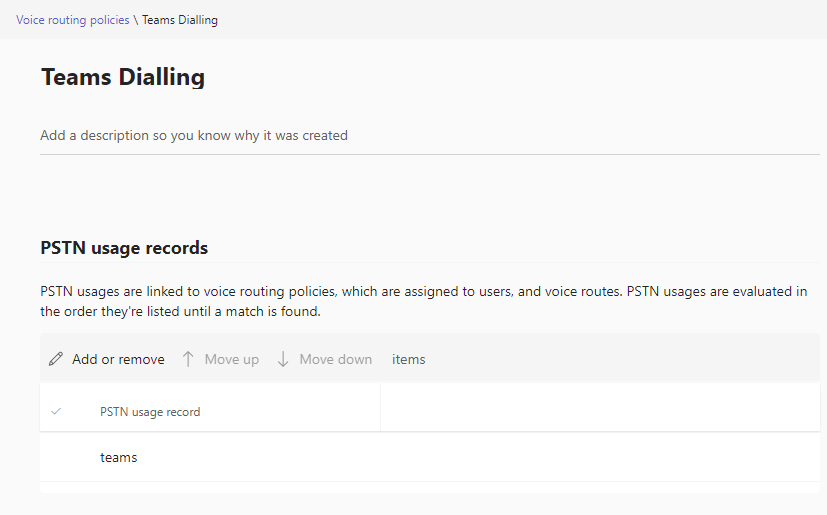Click the Teams Dialling policy name heading
Image resolution: width=827 pixels, height=515 pixels.
(123, 77)
